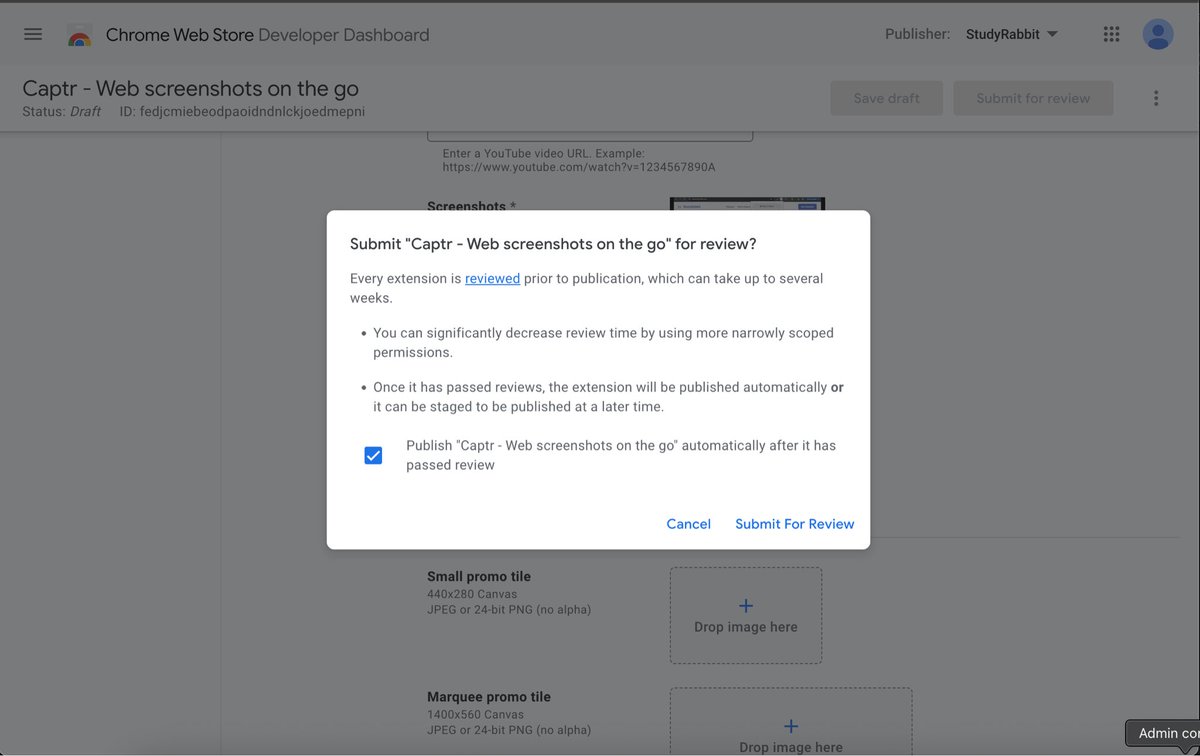Image resolution: width=1200 pixels, height=756 pixels.
Task: Click the 'Chrome Web Store Developer Dashboard' title
Action: pos(267,35)
